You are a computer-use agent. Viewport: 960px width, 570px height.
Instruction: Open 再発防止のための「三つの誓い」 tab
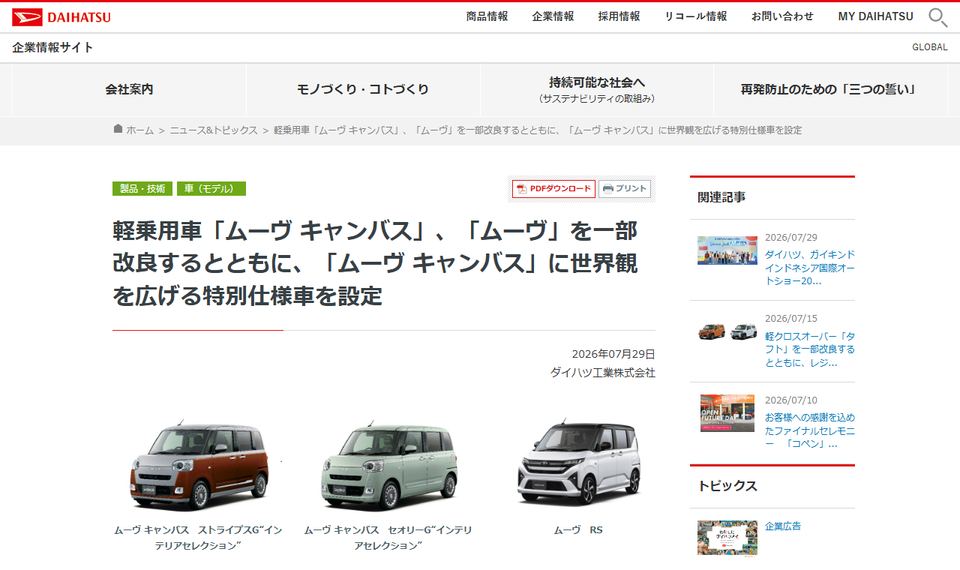click(830, 89)
